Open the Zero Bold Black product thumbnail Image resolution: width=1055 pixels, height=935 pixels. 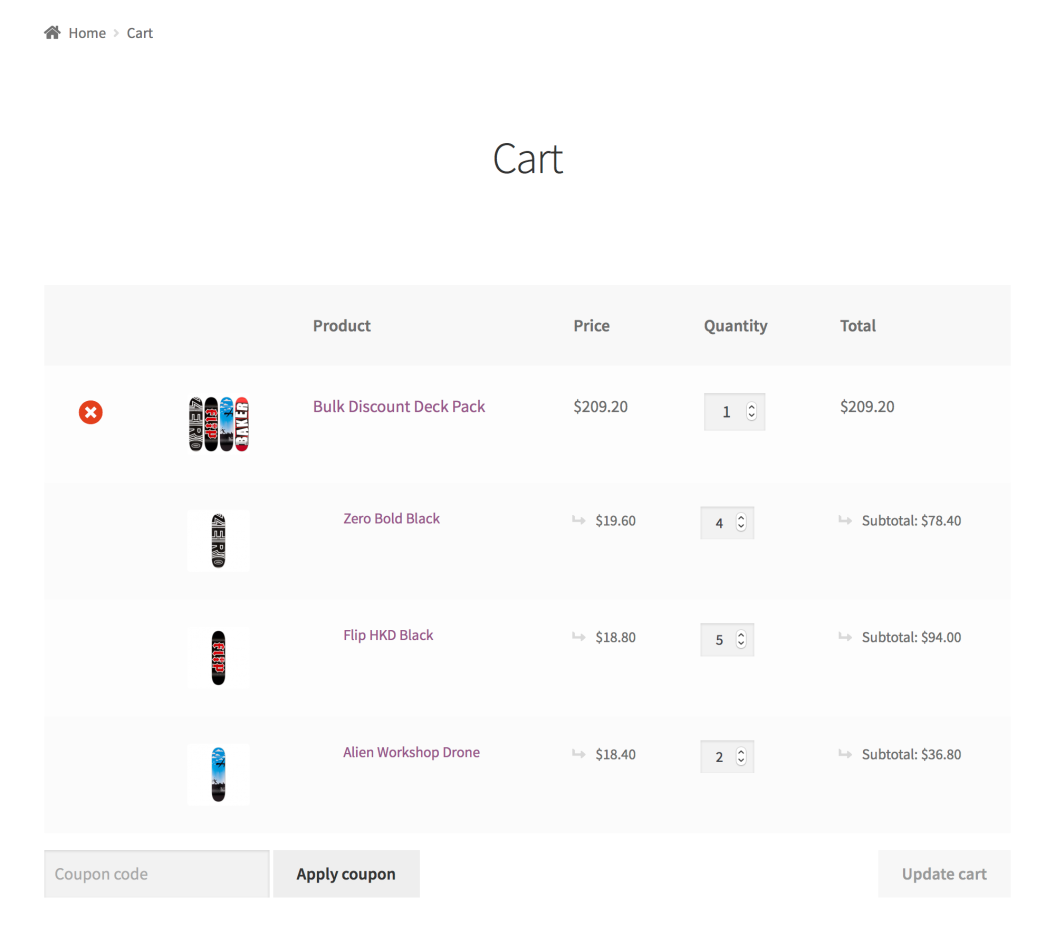pyautogui.click(x=218, y=540)
